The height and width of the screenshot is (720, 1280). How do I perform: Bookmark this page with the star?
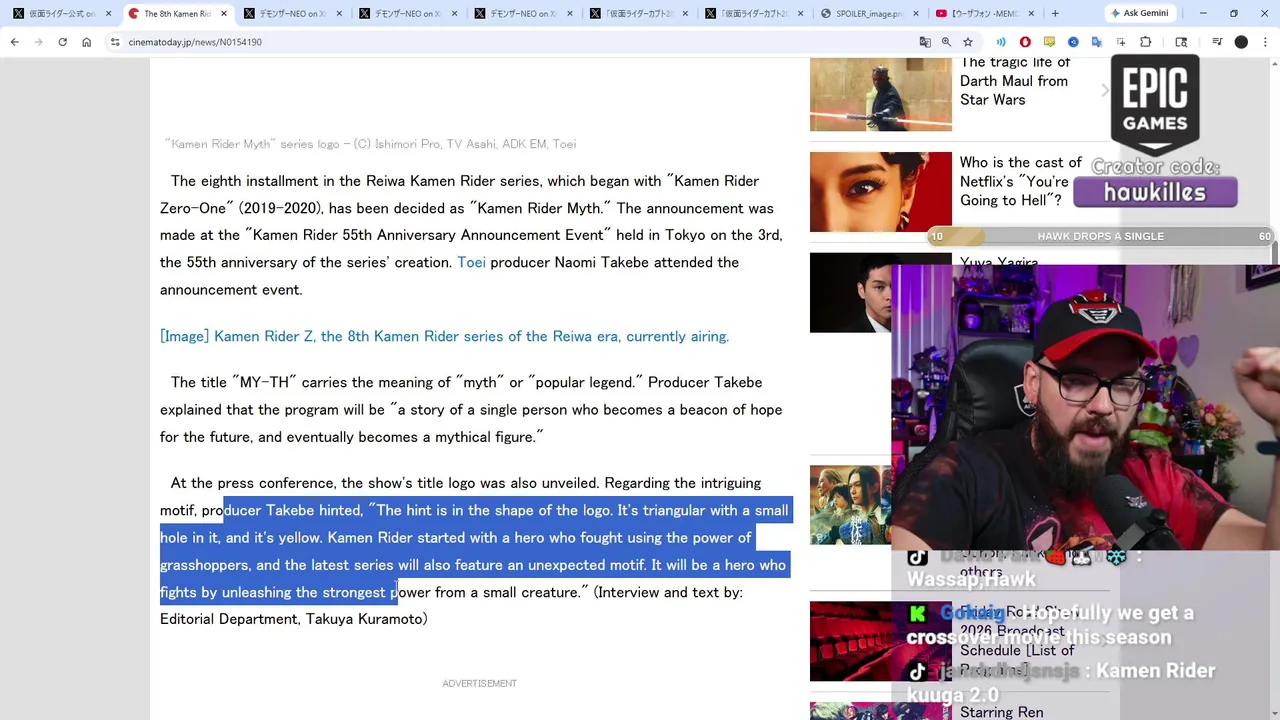pos(968,42)
